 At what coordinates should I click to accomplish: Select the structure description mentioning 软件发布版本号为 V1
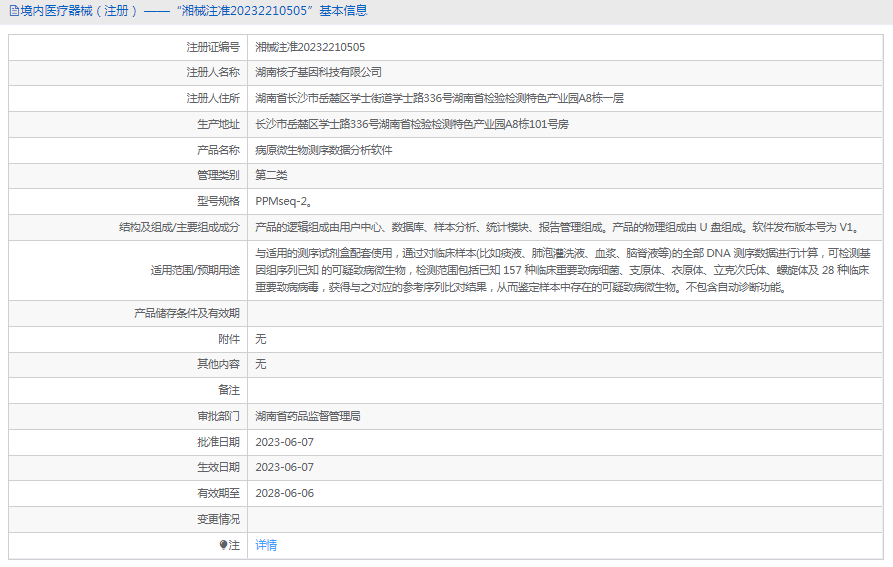click(x=557, y=228)
